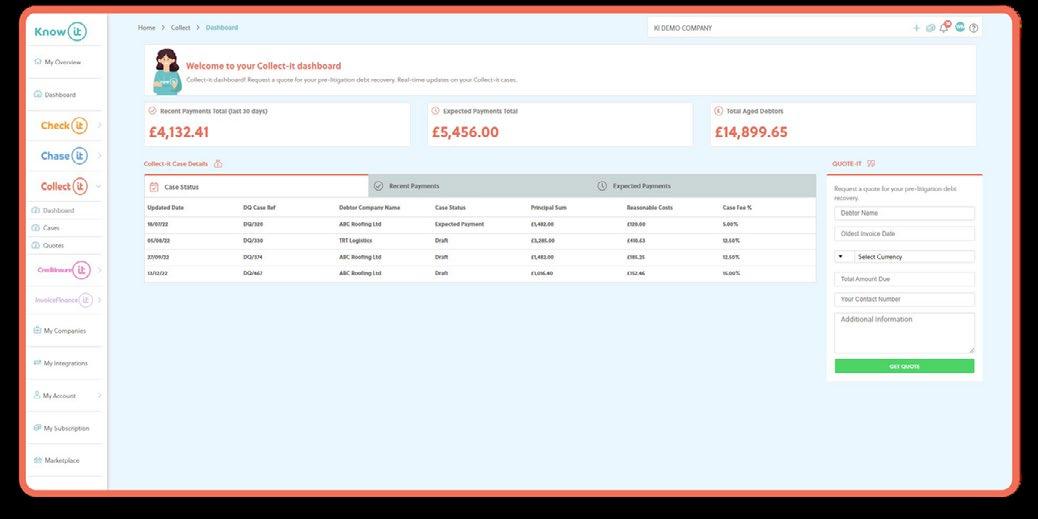The width and height of the screenshot is (1038, 519).
Task: Click the clock icon beside Expected Payments Total
Action: click(435, 111)
